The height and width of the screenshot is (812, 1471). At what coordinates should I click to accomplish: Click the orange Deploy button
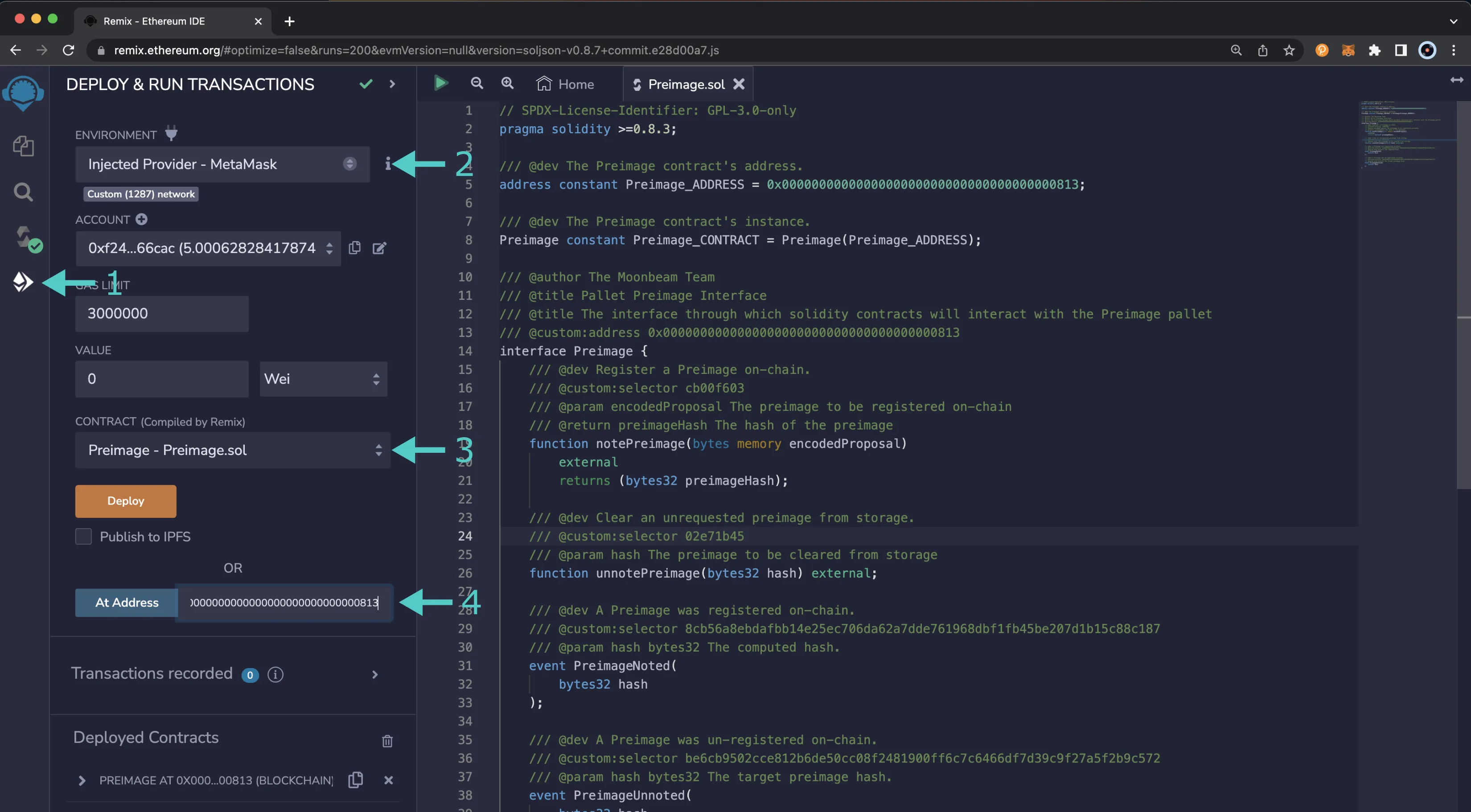coord(126,501)
